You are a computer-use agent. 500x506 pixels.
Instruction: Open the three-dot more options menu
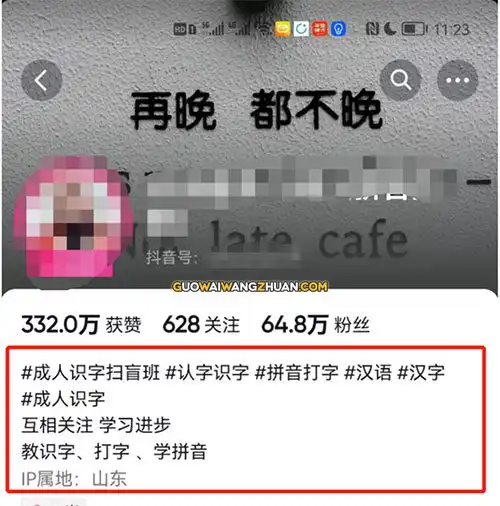[457, 80]
